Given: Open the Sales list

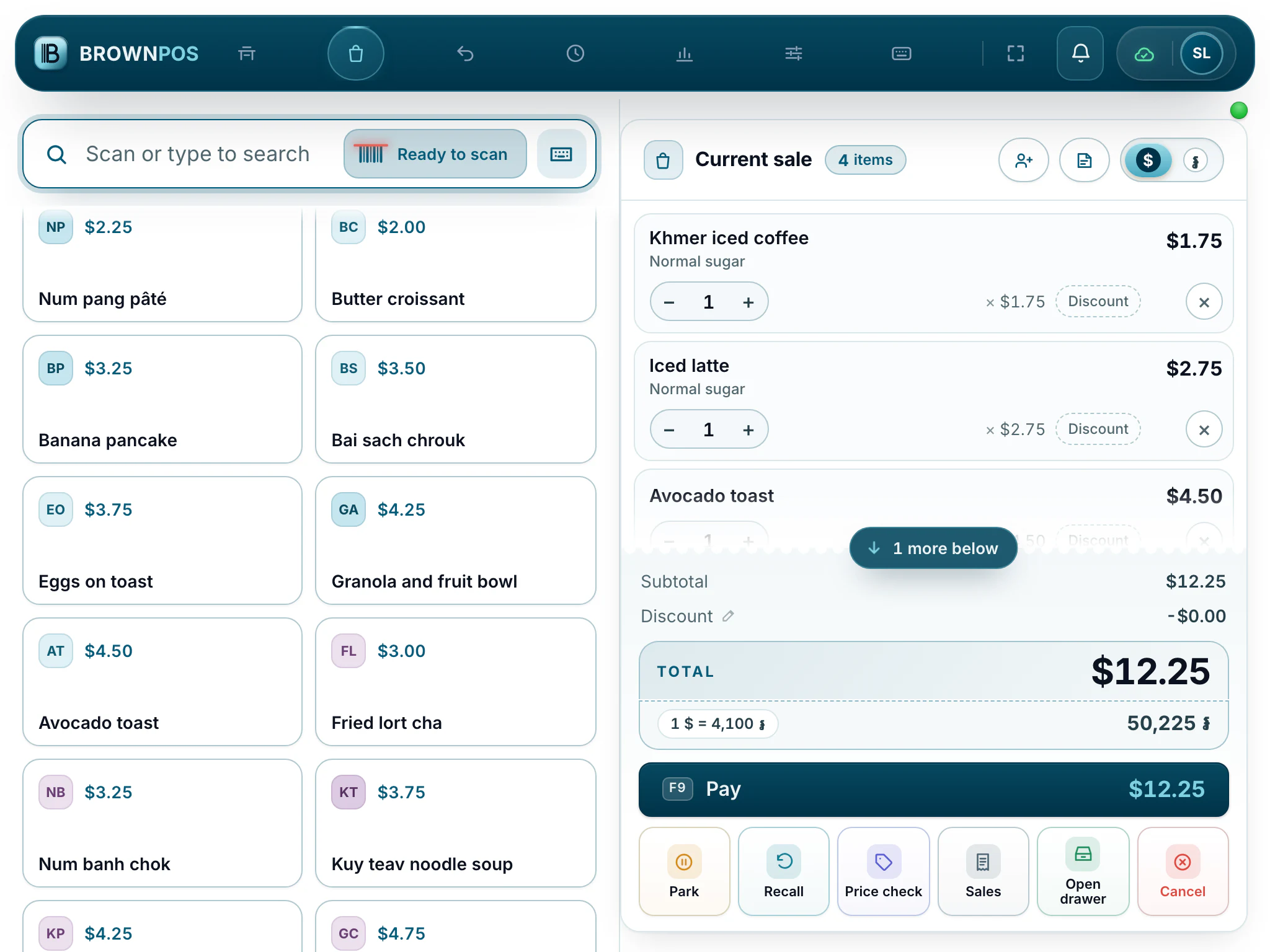Looking at the screenshot, I should pyautogui.click(x=983, y=871).
